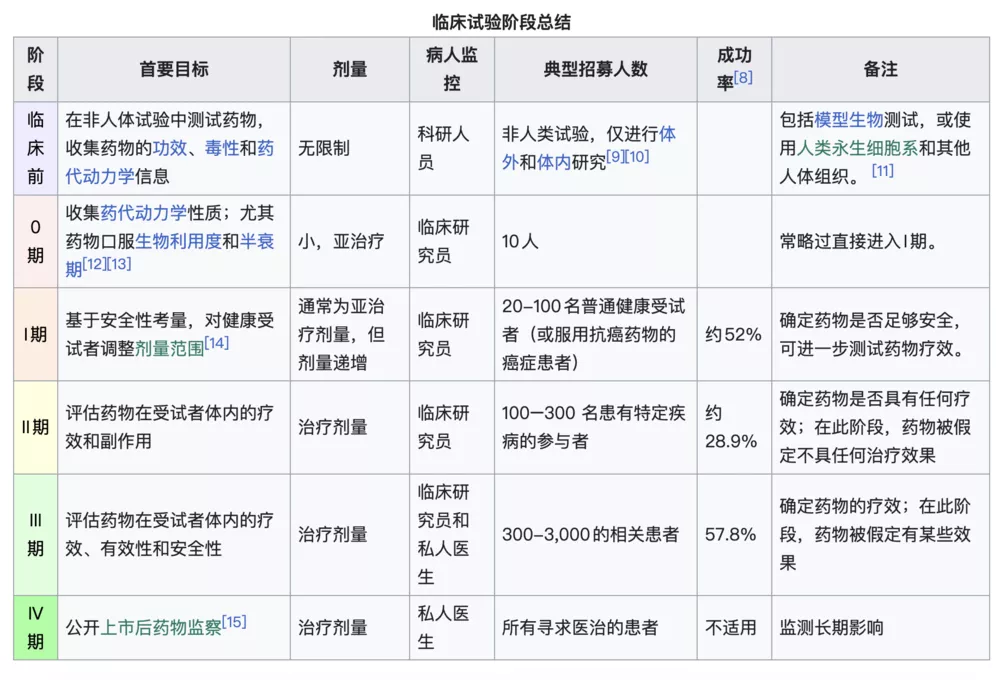The height and width of the screenshot is (680, 1000).
Task: Click footnote [13] in the 0期 row
Action: click(x=119, y=264)
